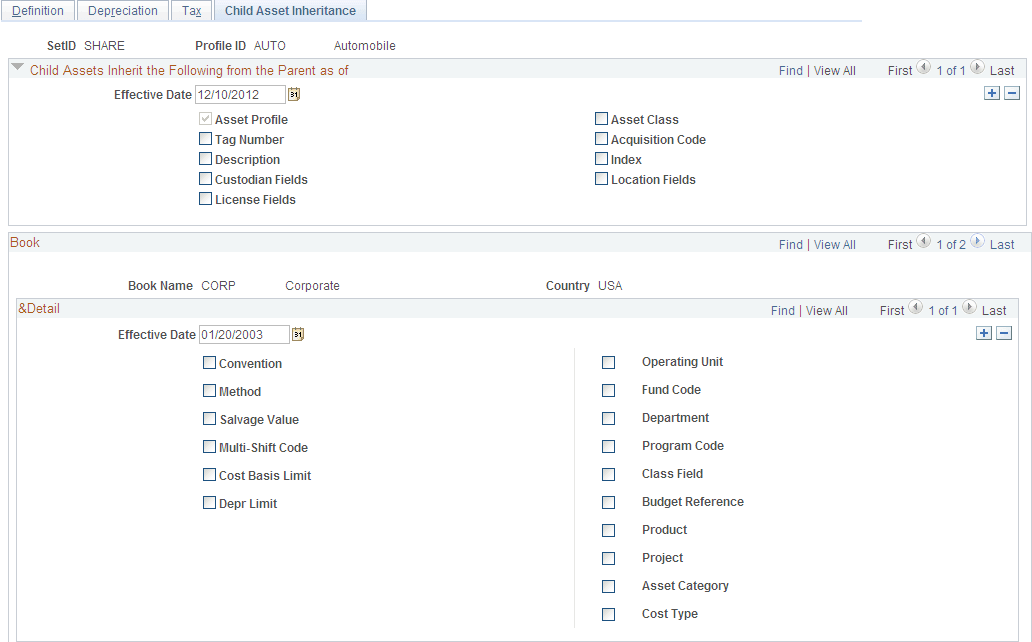Viewport: 1032px width, 642px height.
Task: Click inside the Effective Date field showing 01/20/2003
Action: click(243, 333)
